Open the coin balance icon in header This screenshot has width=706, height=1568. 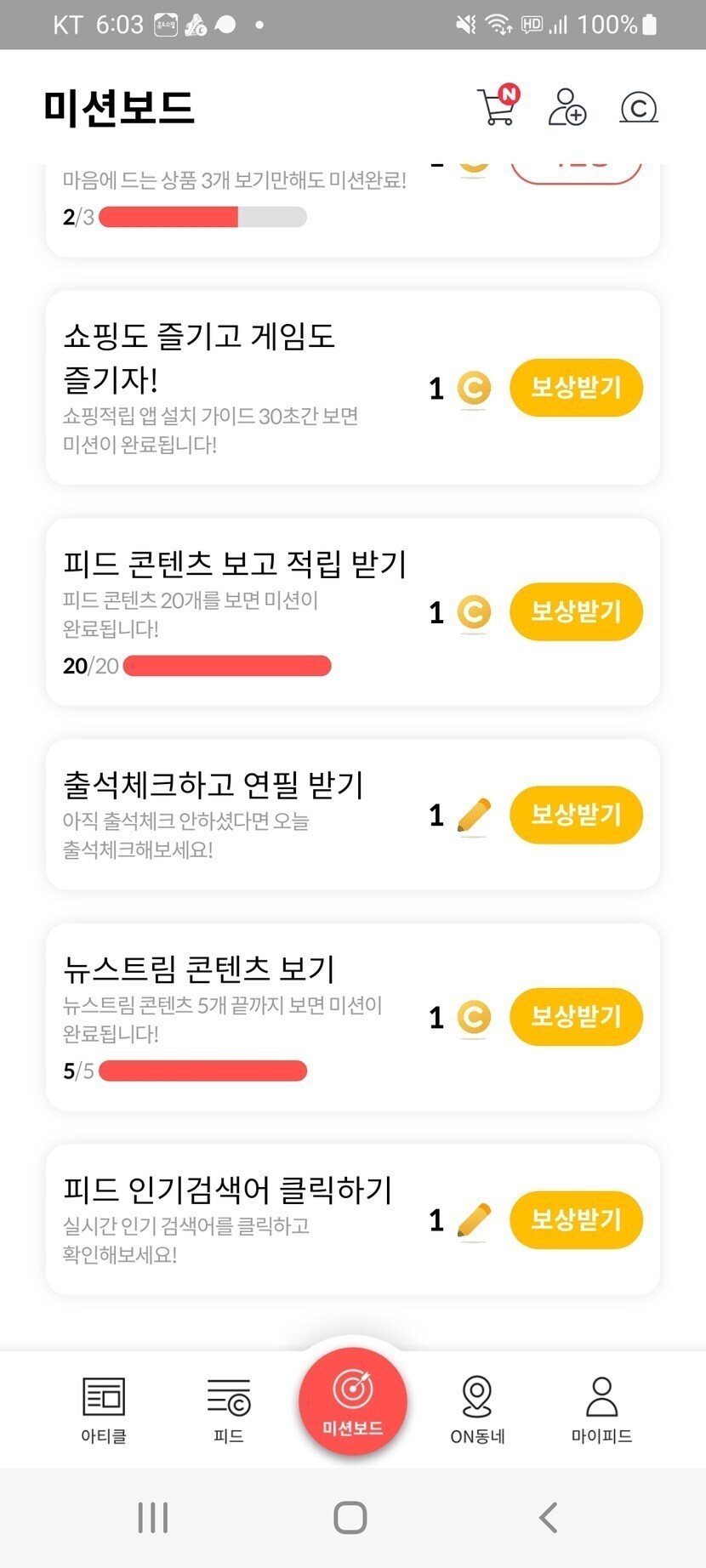tap(639, 108)
